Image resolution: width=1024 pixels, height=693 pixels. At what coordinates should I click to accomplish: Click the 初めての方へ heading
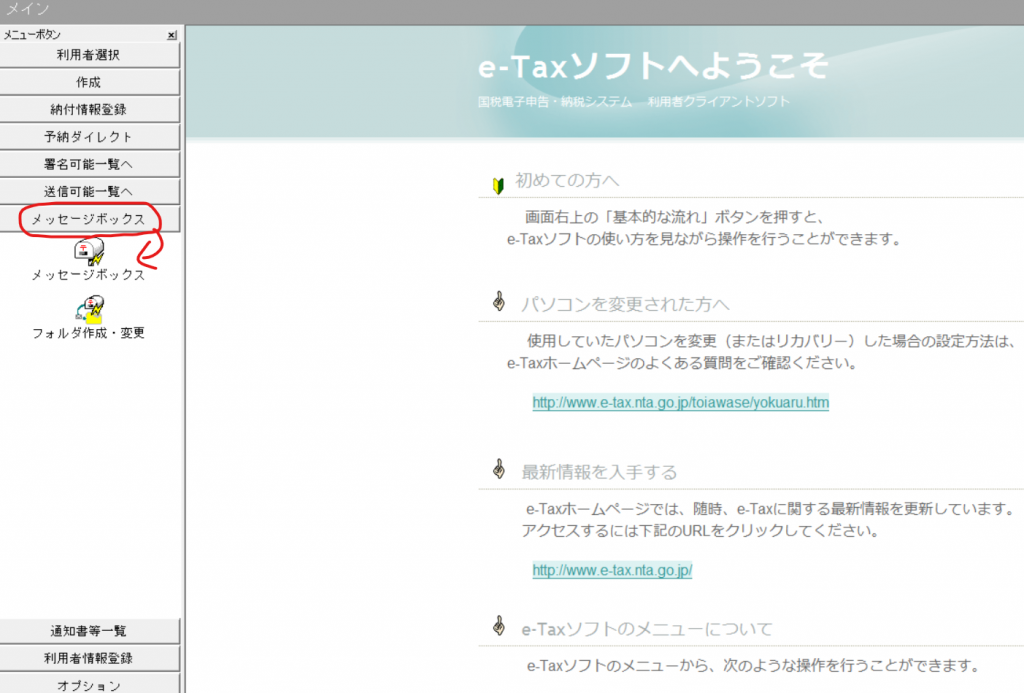click(x=567, y=180)
